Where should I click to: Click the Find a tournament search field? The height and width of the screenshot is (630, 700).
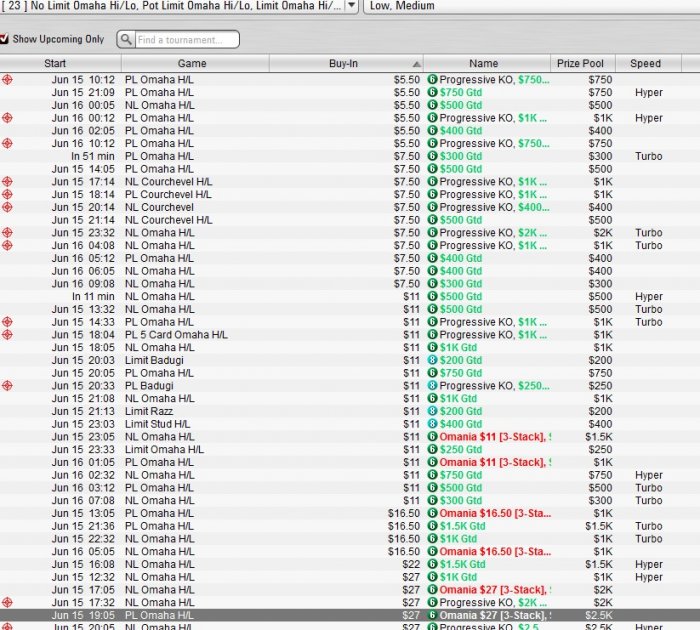(x=186, y=40)
